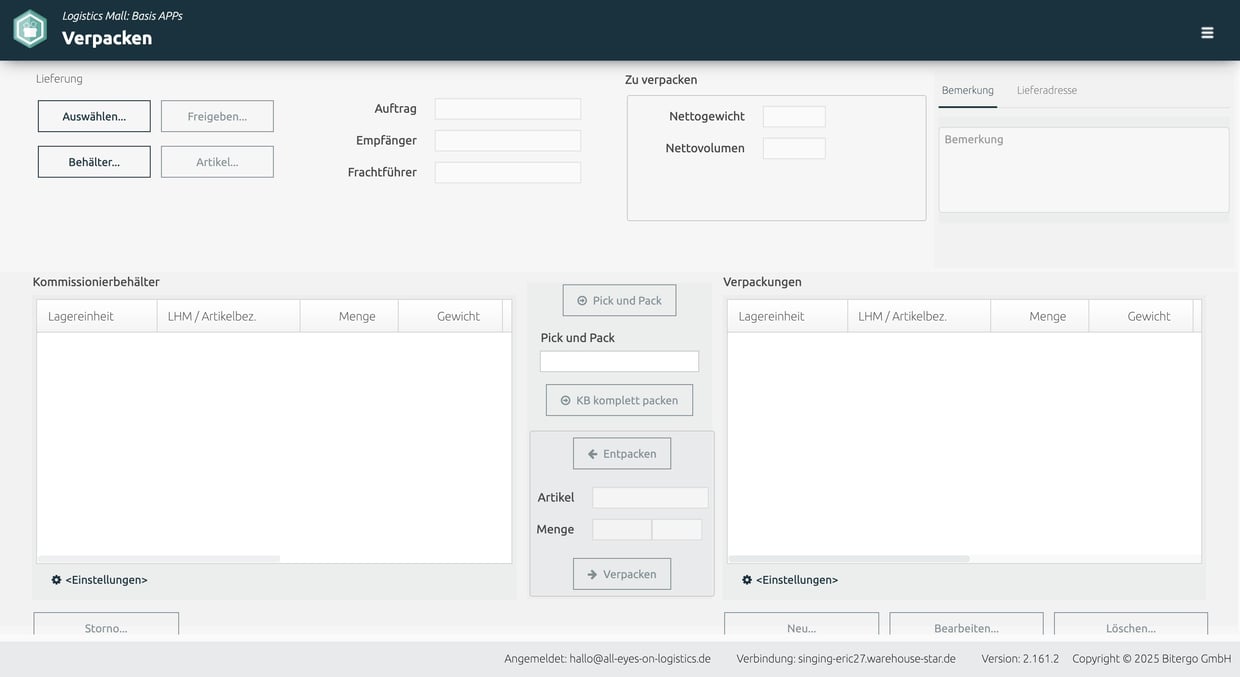The height and width of the screenshot is (677, 1240).
Task: Click the Neu... button
Action: pos(801,625)
